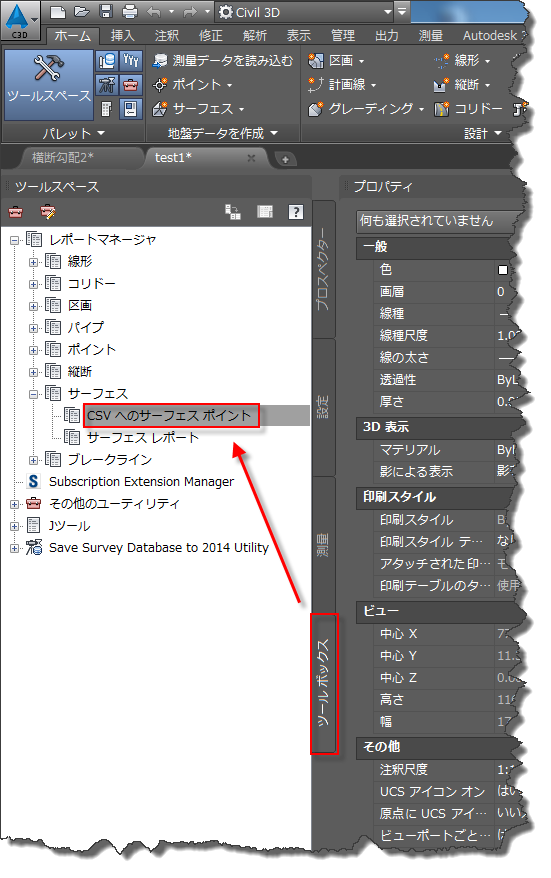Open the ツールボックス vertical tab

[x=324, y=684]
